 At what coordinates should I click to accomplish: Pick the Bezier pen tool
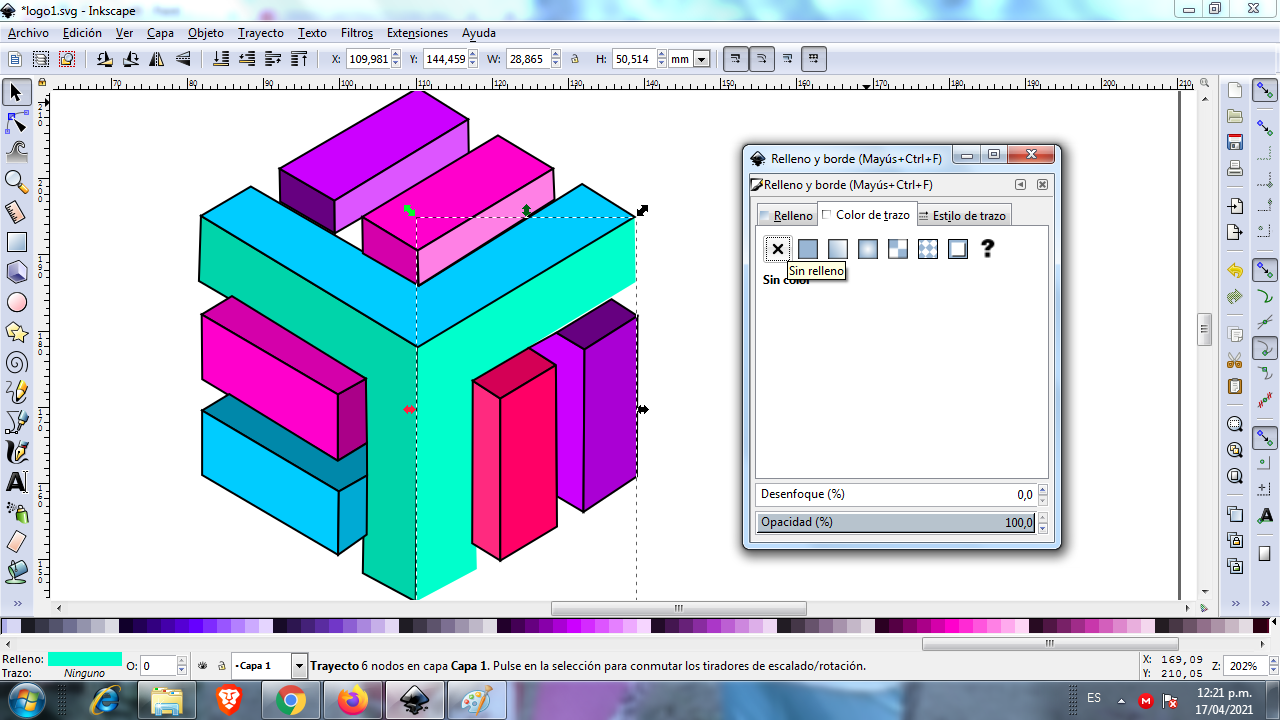[x=16, y=422]
